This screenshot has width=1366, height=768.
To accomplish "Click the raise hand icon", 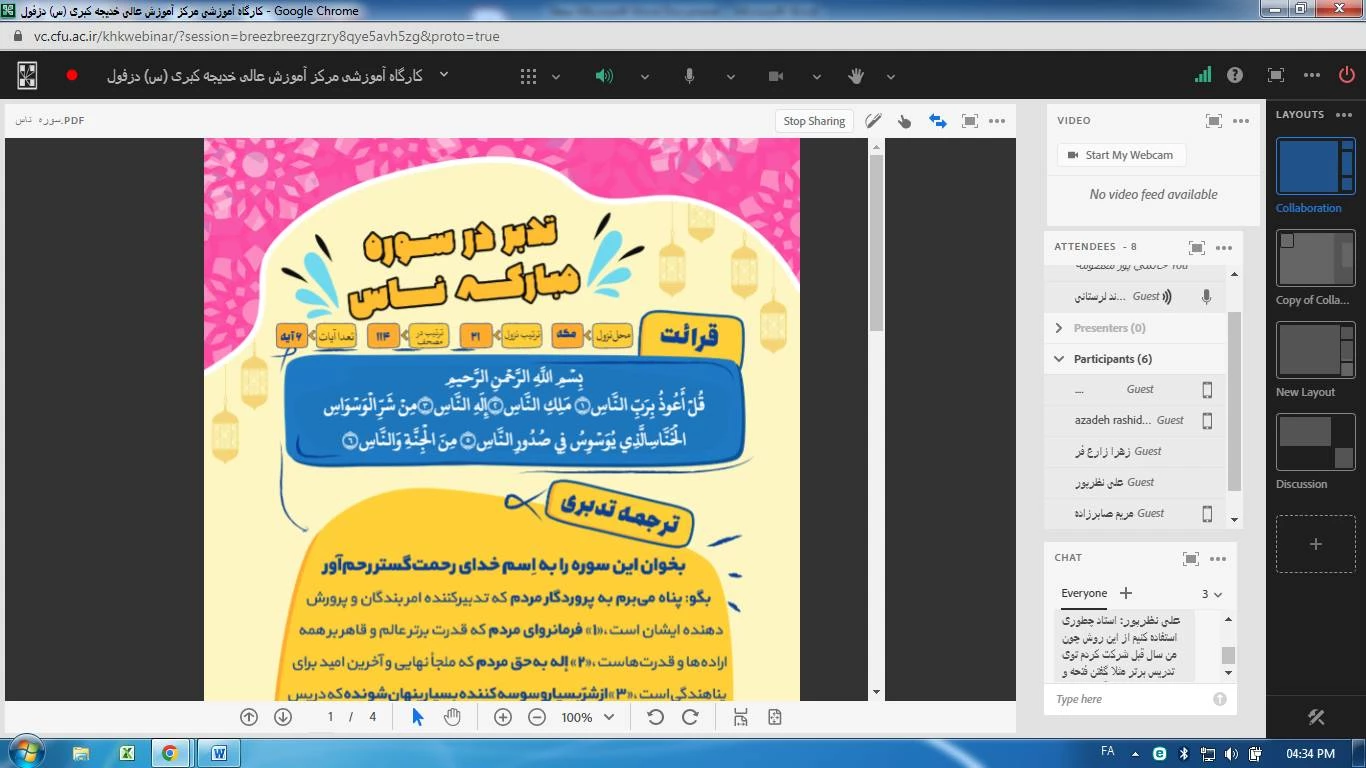I will [856, 76].
